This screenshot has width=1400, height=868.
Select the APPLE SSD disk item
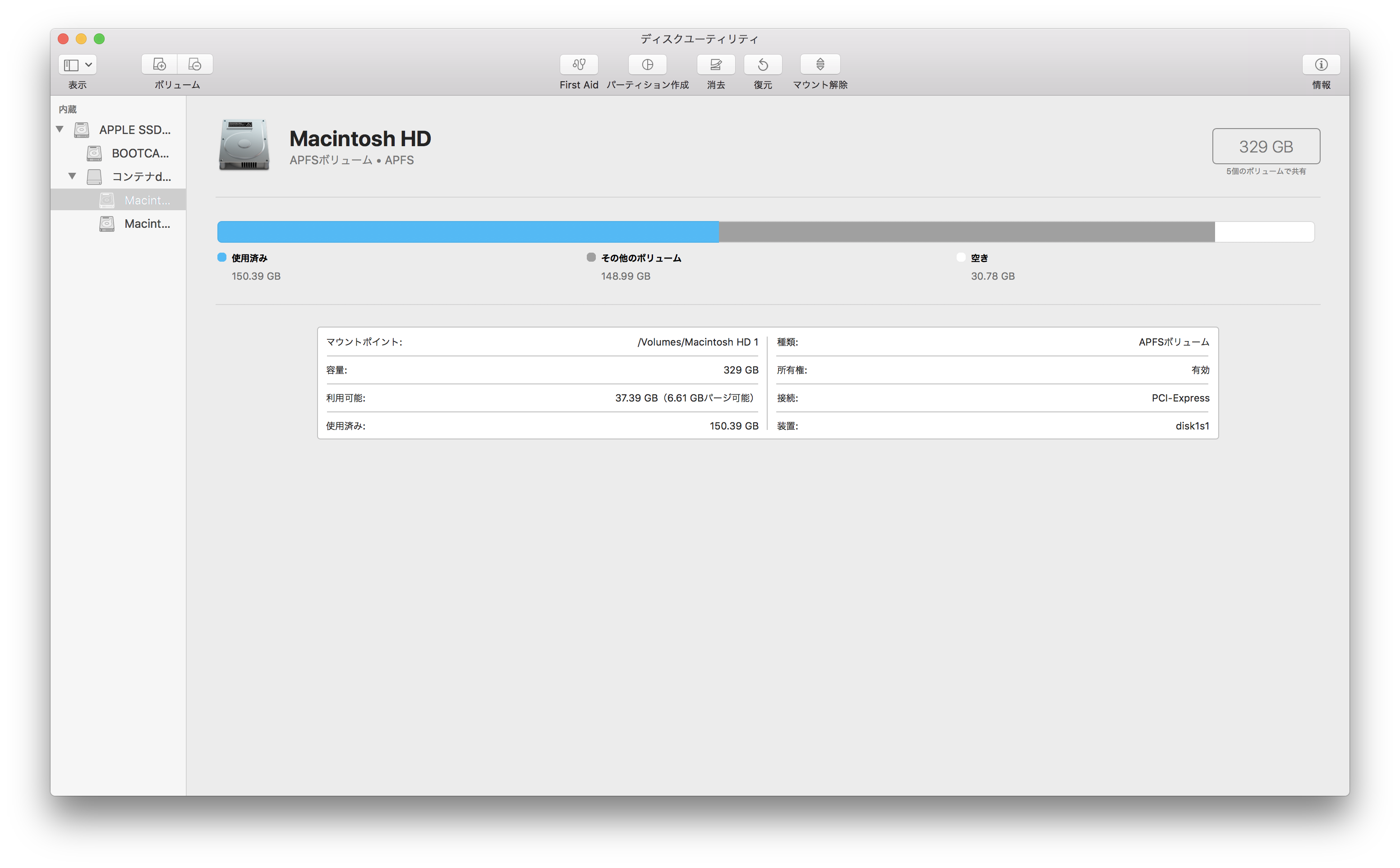click(x=134, y=130)
